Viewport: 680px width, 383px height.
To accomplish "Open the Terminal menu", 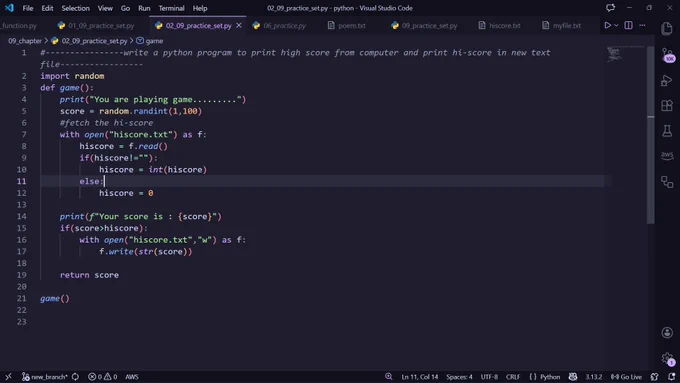I will pos(171,8).
